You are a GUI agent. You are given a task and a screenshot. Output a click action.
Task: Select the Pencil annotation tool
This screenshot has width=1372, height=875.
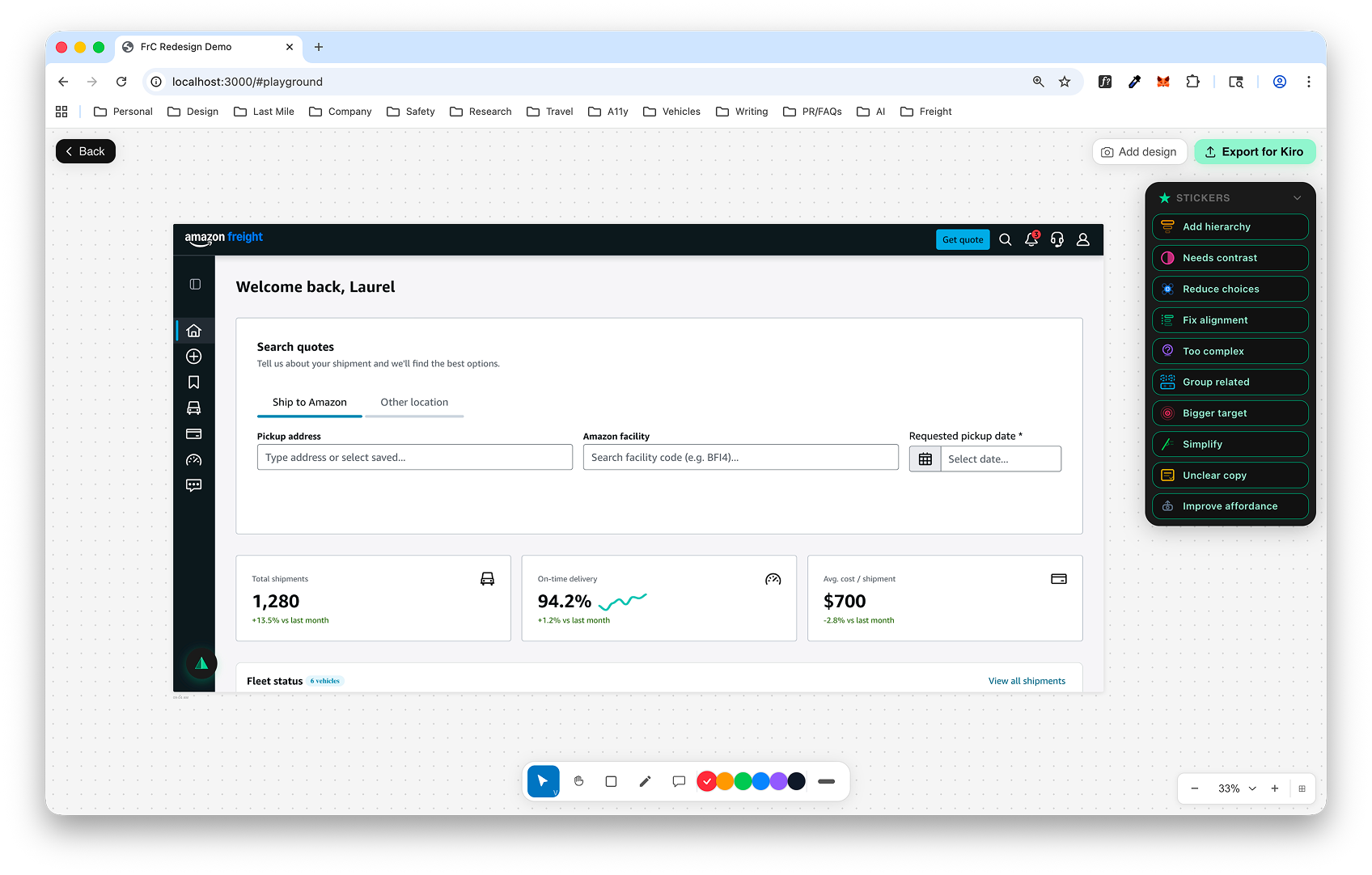[645, 781]
